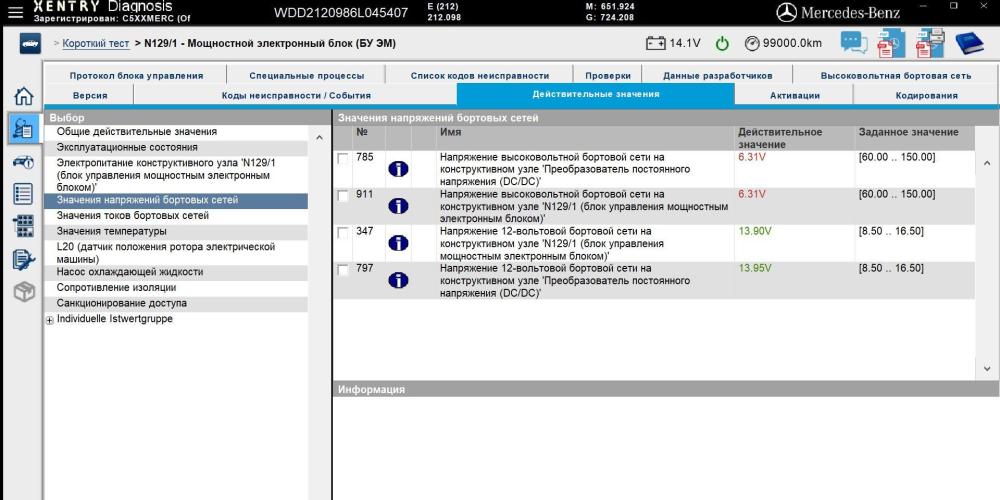Select Эксплуатационные состояния item
The height and width of the screenshot is (500, 1000).
coord(175,147)
